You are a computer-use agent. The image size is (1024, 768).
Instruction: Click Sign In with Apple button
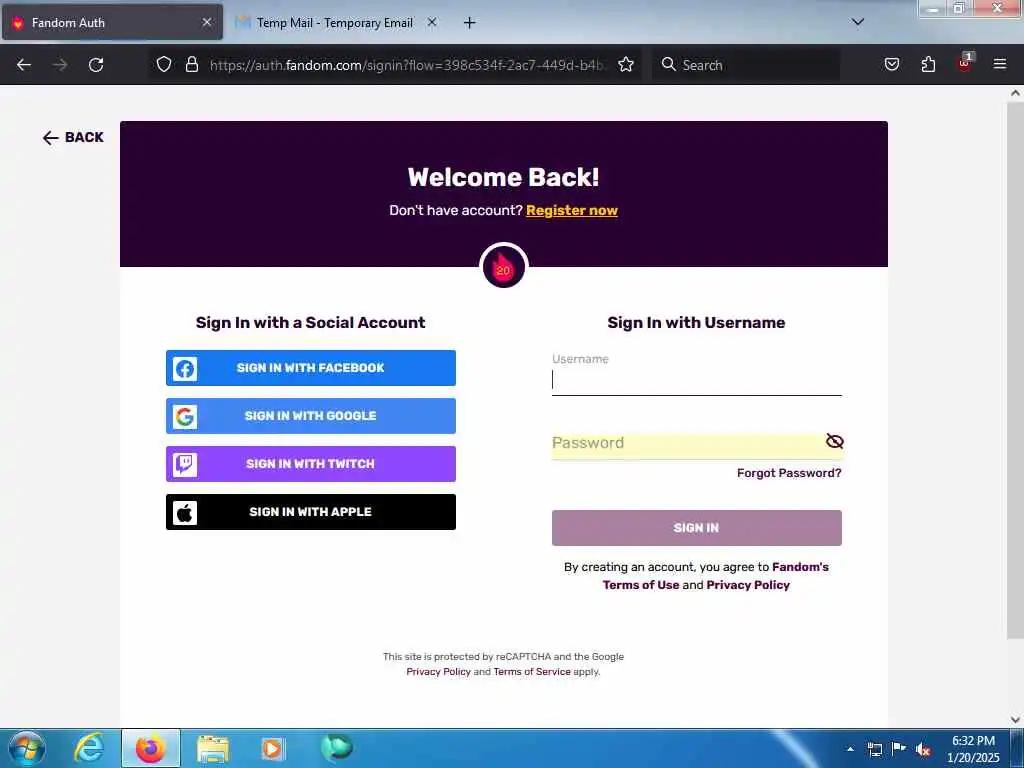click(311, 512)
